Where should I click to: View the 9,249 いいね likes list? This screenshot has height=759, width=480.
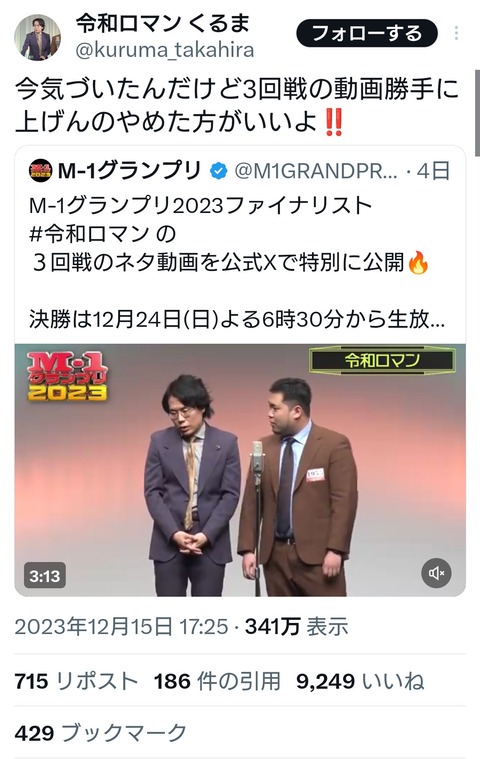pyautogui.click(x=360, y=682)
